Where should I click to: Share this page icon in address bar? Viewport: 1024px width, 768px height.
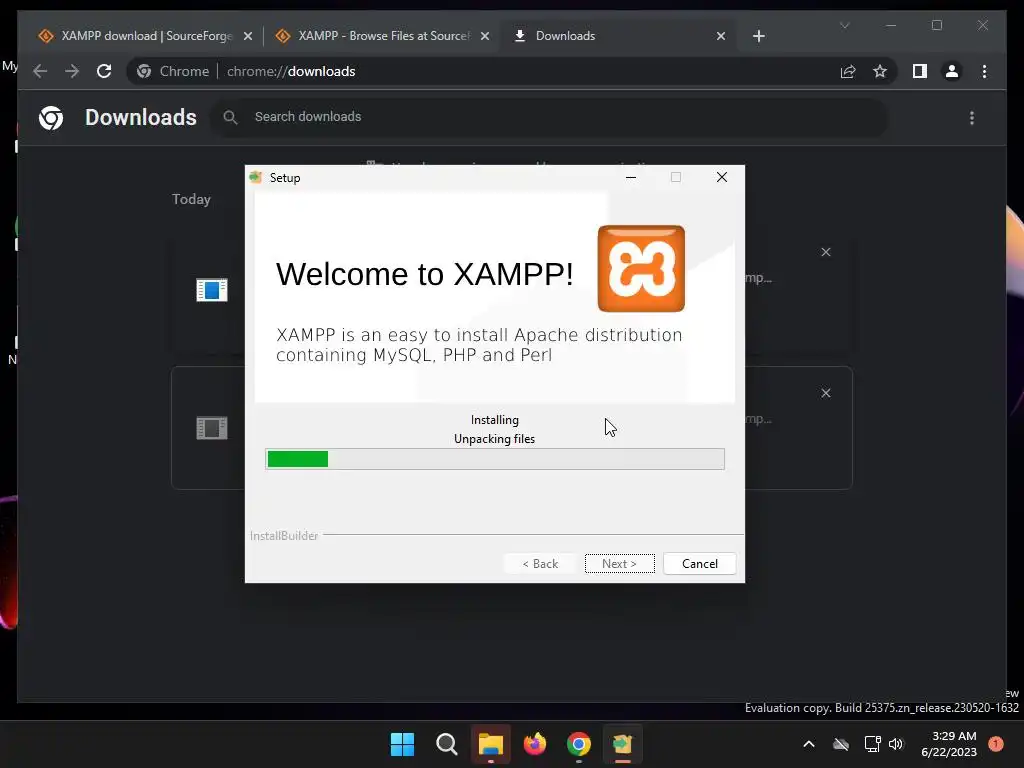coord(848,71)
